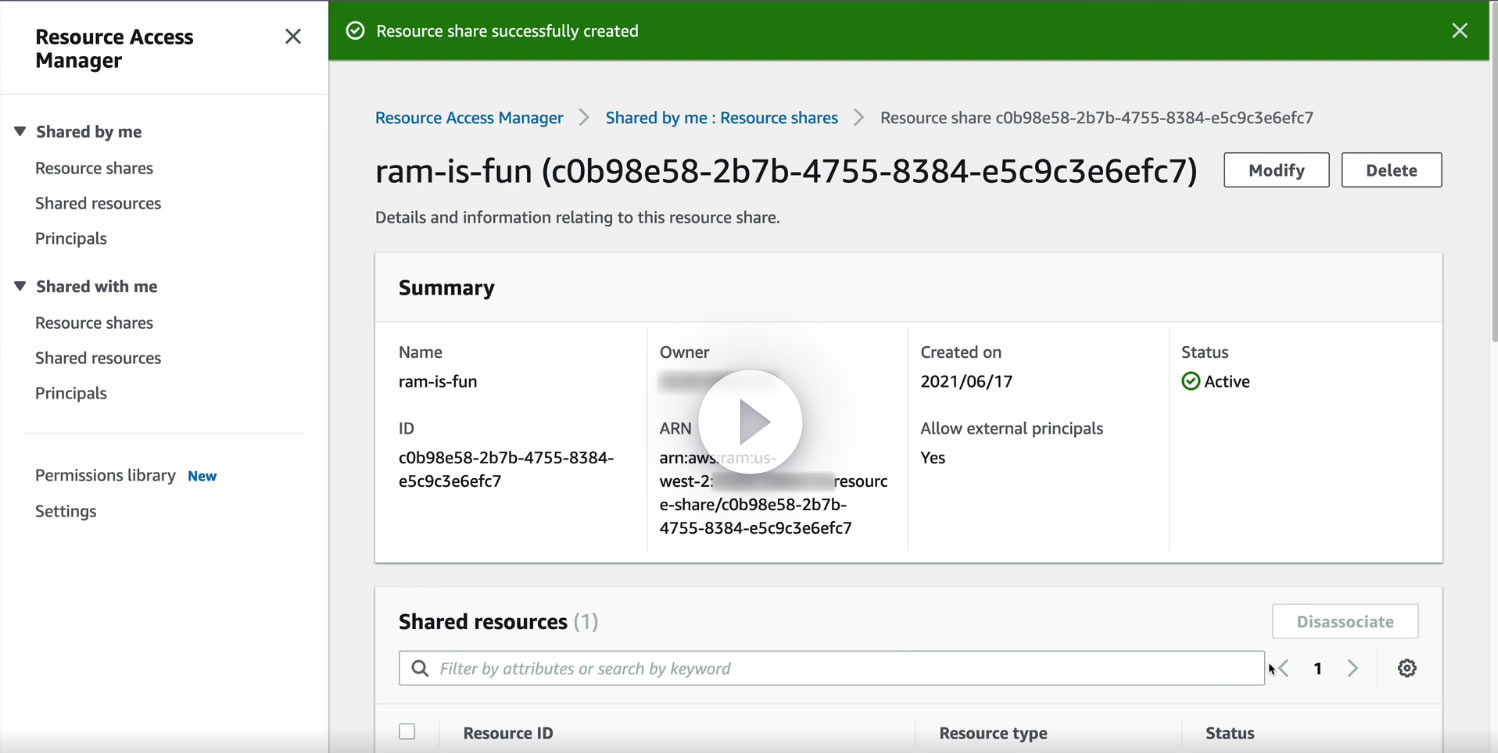This screenshot has width=1498, height=753.
Task: Click the filter by attributes search field
Action: 831,668
